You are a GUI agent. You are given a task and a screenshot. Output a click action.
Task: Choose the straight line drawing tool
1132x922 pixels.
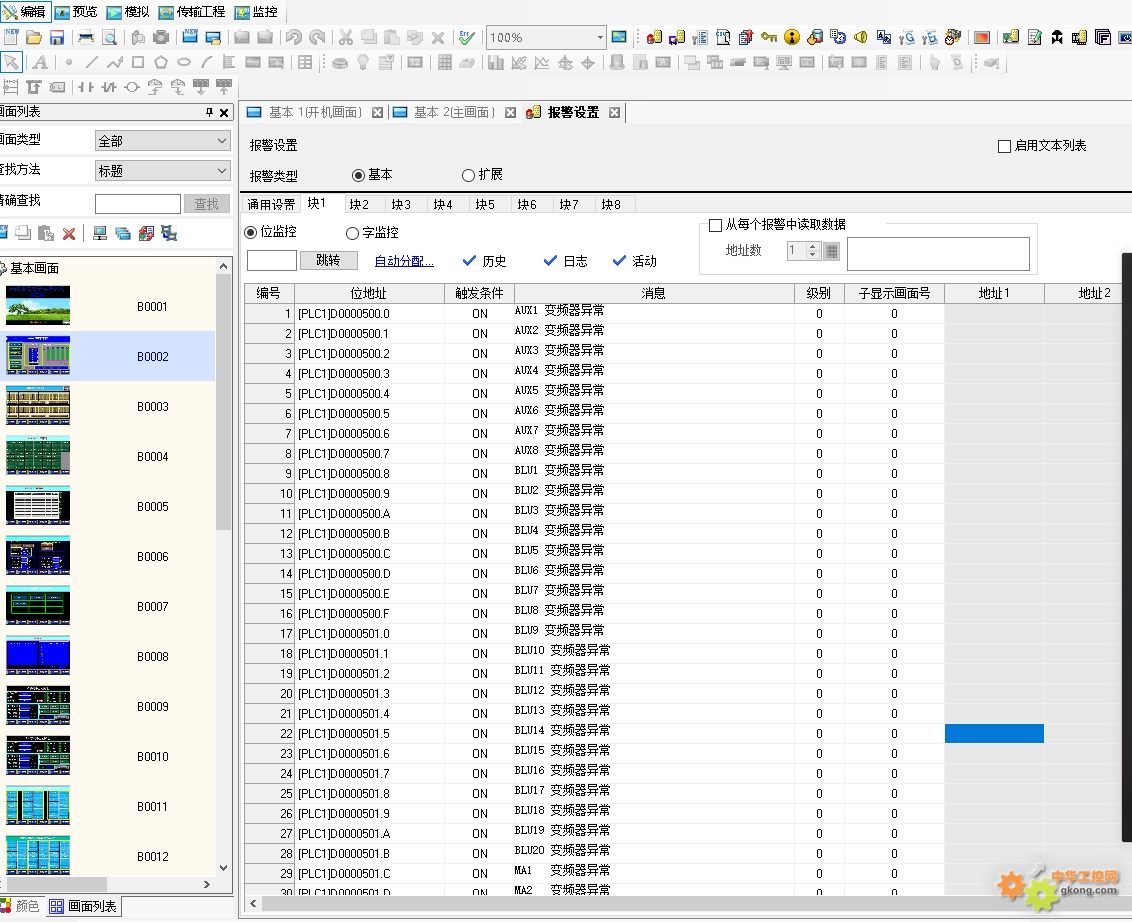(92, 63)
